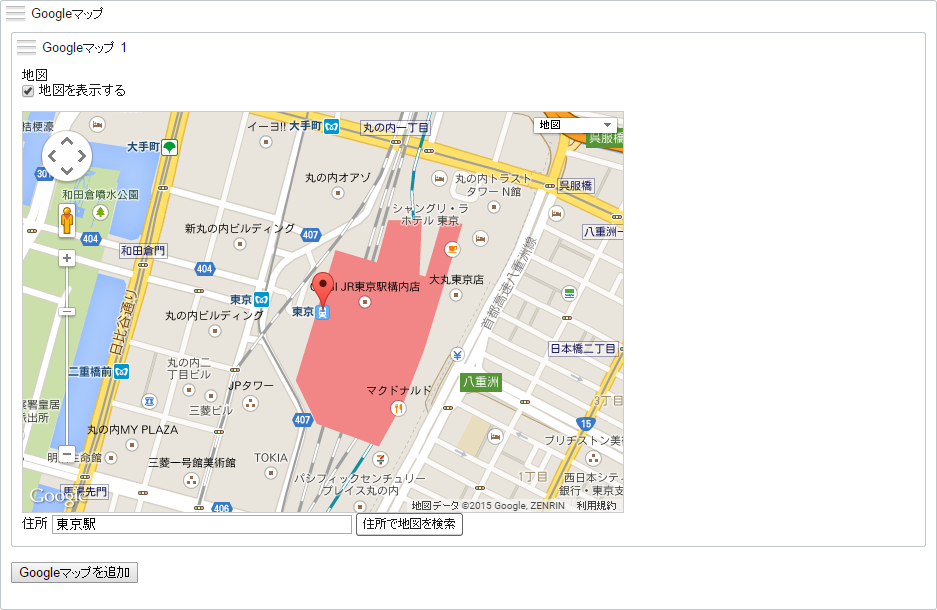Click the restaurant icon below マクドナルド
Screen dimensions: 937x610
pos(398,408)
